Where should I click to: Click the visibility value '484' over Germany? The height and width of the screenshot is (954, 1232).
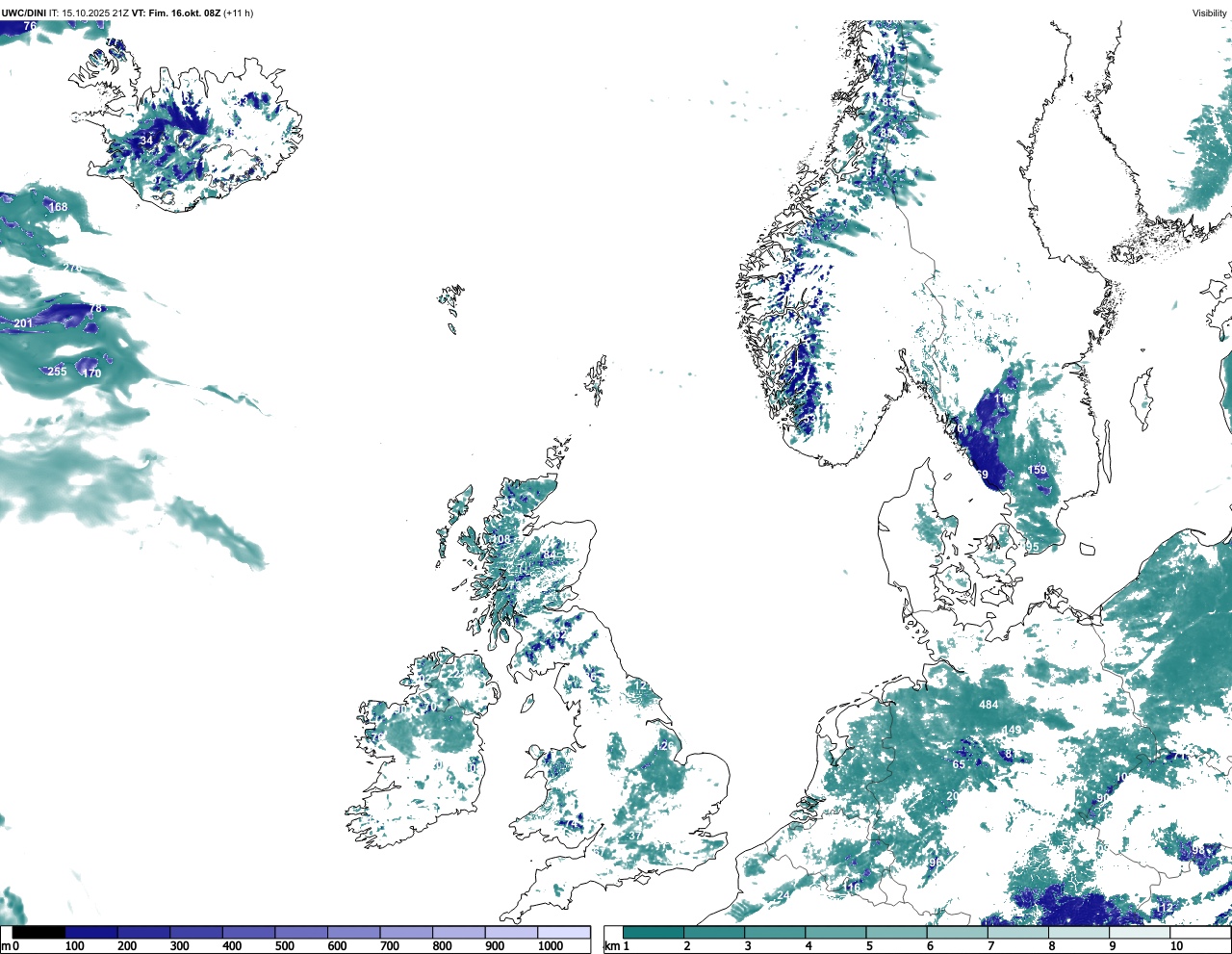click(988, 705)
